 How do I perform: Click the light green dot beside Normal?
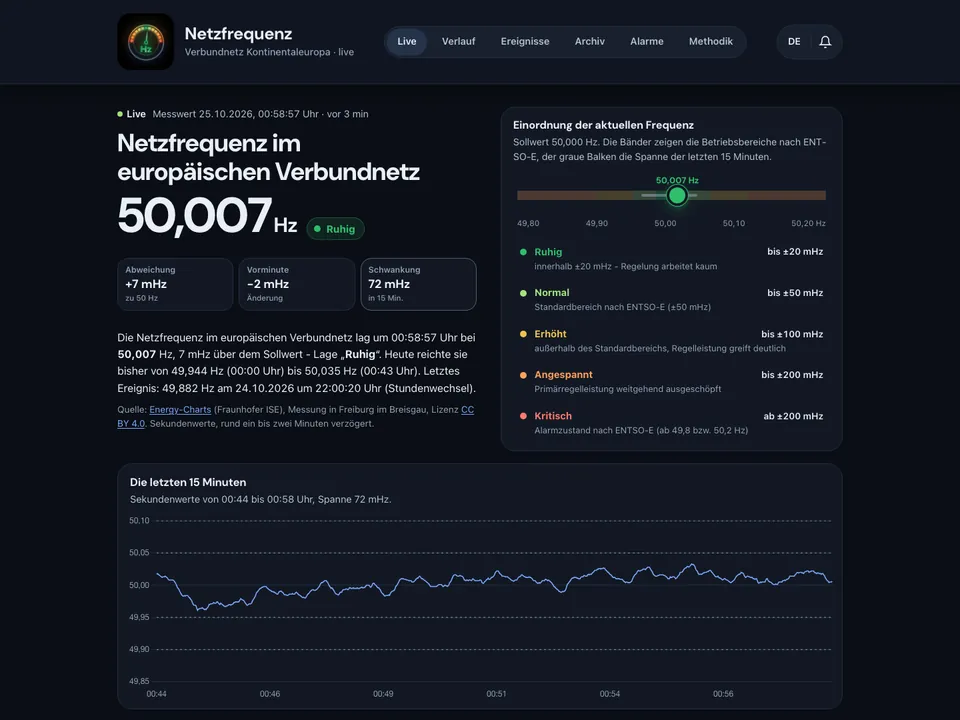523,293
